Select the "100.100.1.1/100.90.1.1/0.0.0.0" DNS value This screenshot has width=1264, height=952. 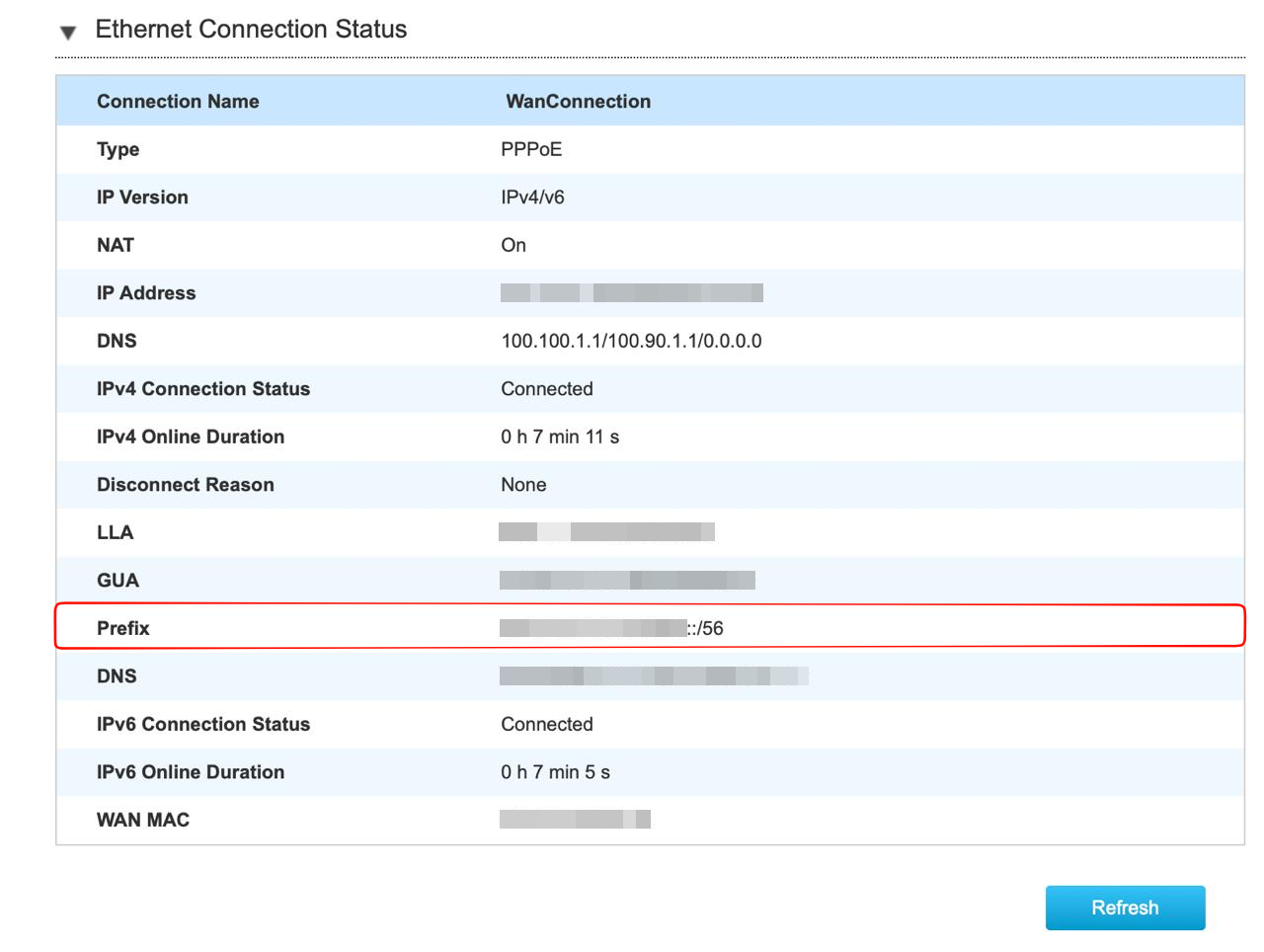[x=631, y=341]
